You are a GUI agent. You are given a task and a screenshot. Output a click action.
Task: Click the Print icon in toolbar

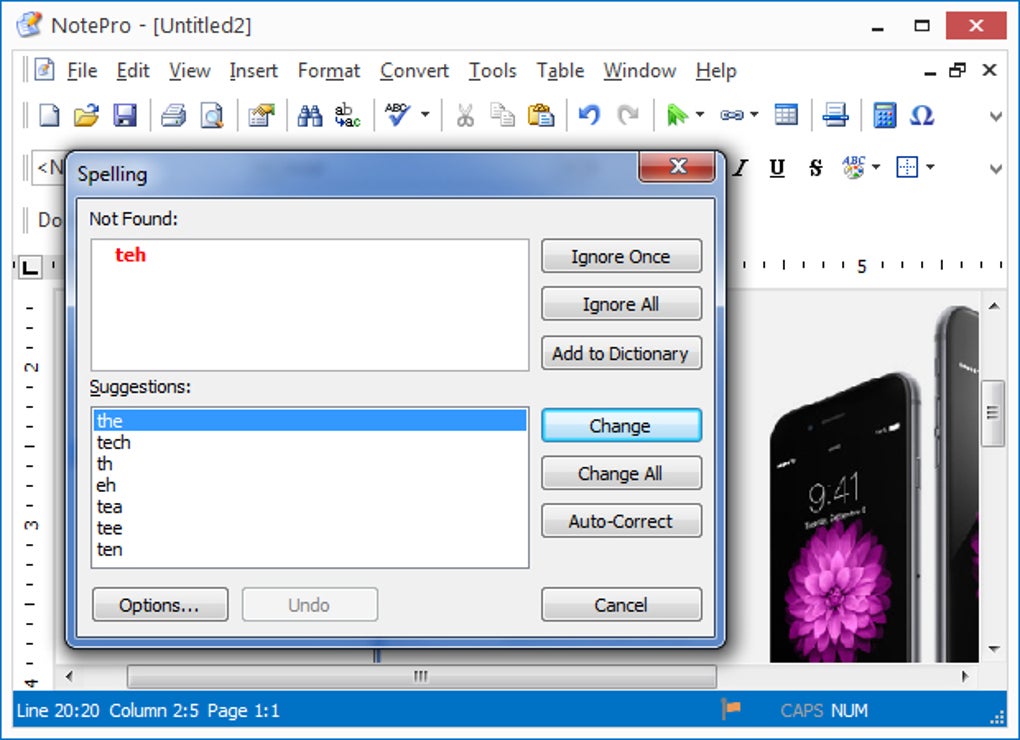[x=174, y=115]
